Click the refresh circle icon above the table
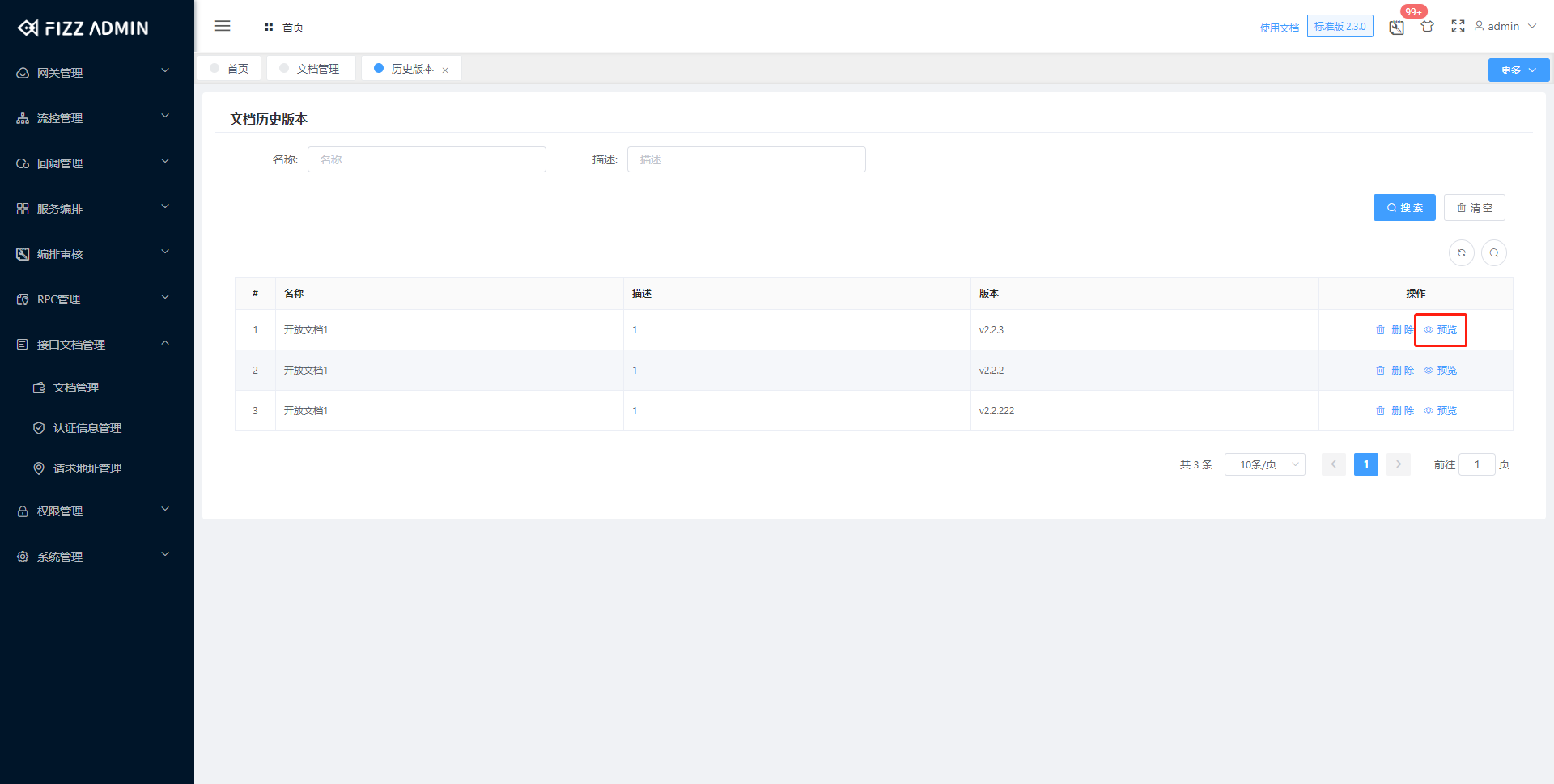The height and width of the screenshot is (784, 1554). (1461, 252)
